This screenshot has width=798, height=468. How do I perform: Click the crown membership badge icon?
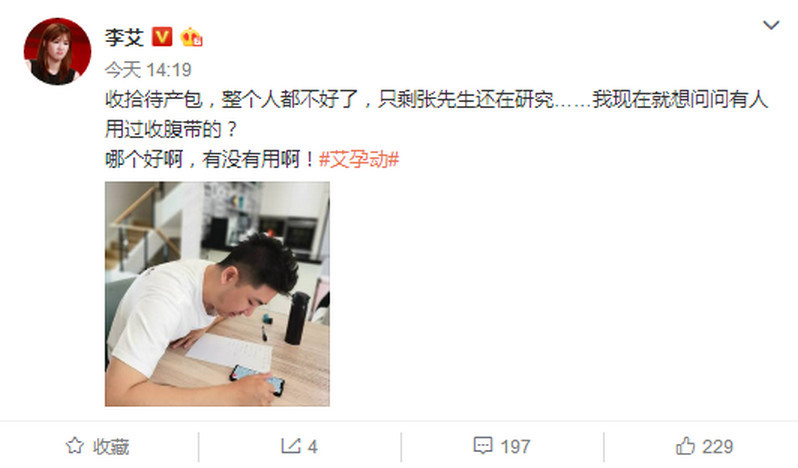click(191, 37)
